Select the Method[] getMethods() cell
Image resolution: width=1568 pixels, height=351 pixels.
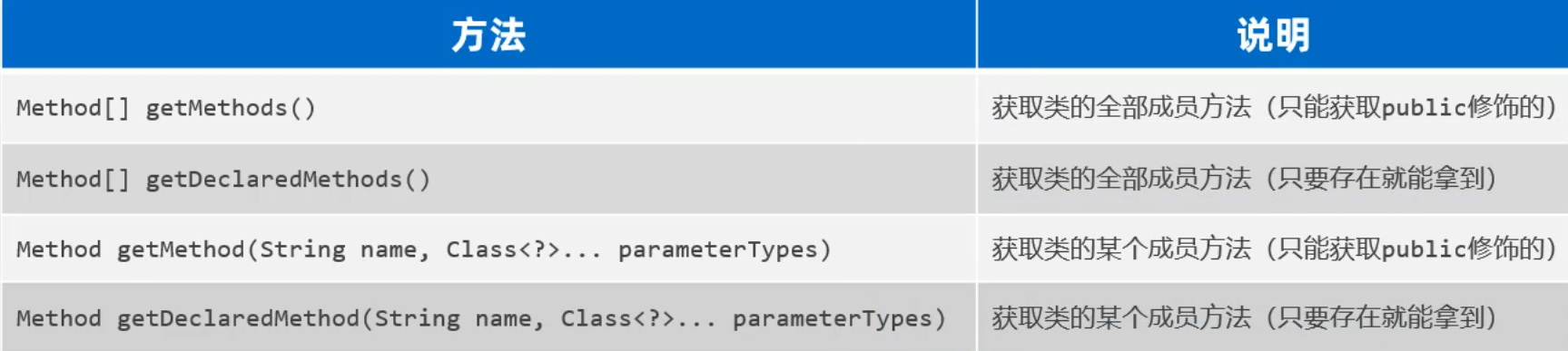[488, 107]
